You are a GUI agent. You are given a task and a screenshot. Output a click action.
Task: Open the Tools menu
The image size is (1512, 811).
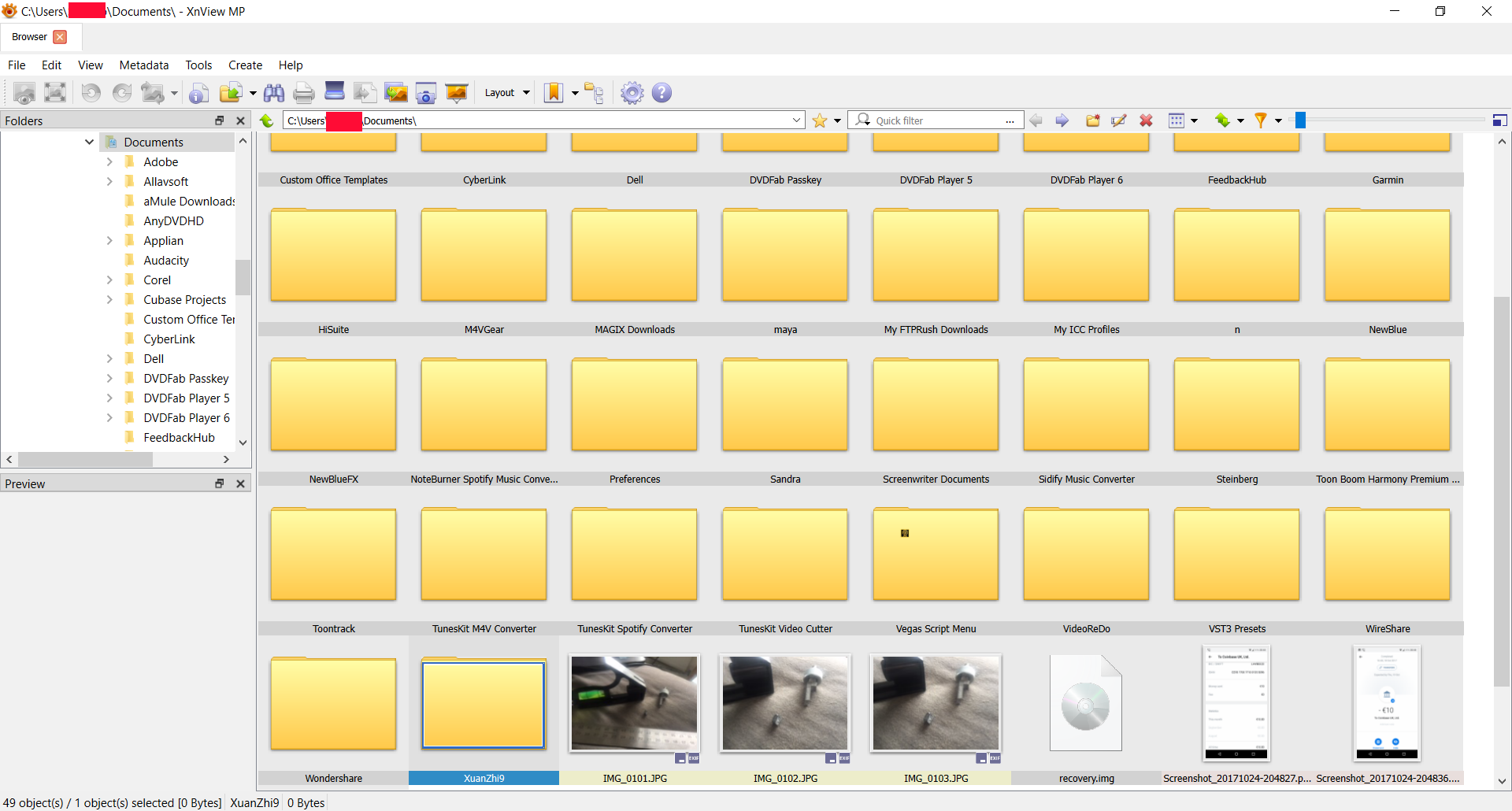point(198,65)
